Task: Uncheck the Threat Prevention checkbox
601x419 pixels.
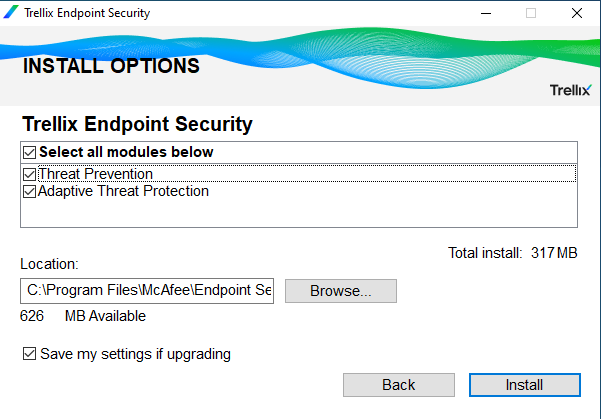Action: click(x=30, y=174)
